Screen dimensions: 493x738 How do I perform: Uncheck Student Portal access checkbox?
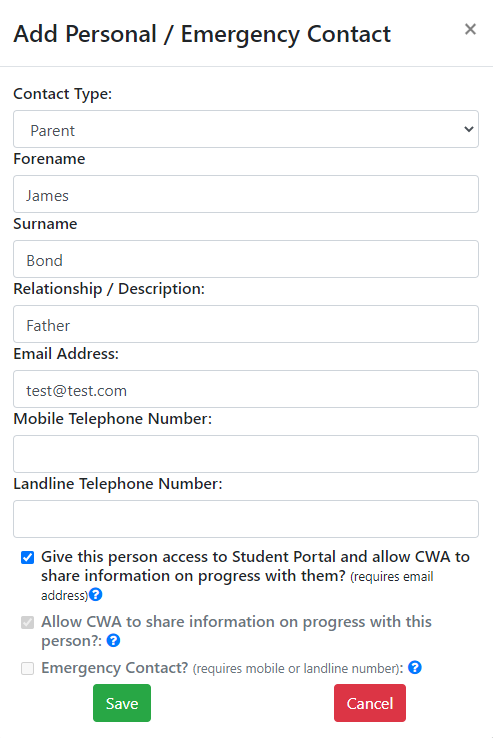27,558
